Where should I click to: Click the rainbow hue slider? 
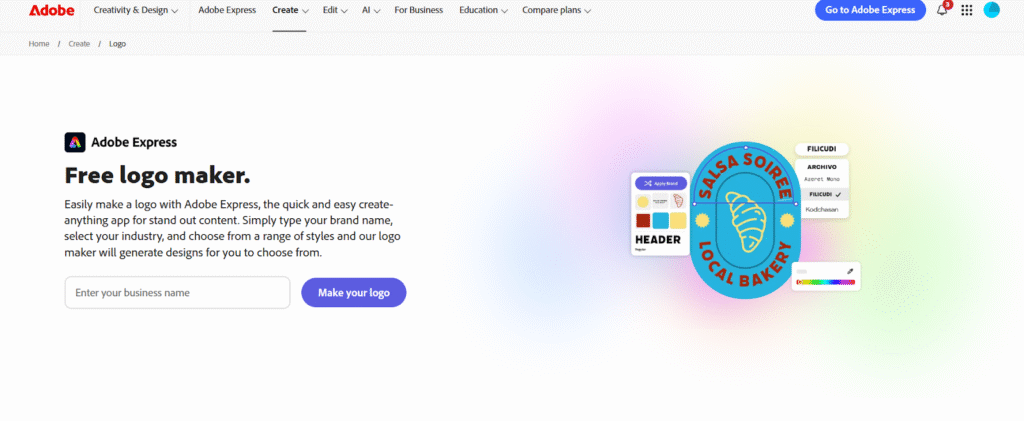(x=826, y=283)
